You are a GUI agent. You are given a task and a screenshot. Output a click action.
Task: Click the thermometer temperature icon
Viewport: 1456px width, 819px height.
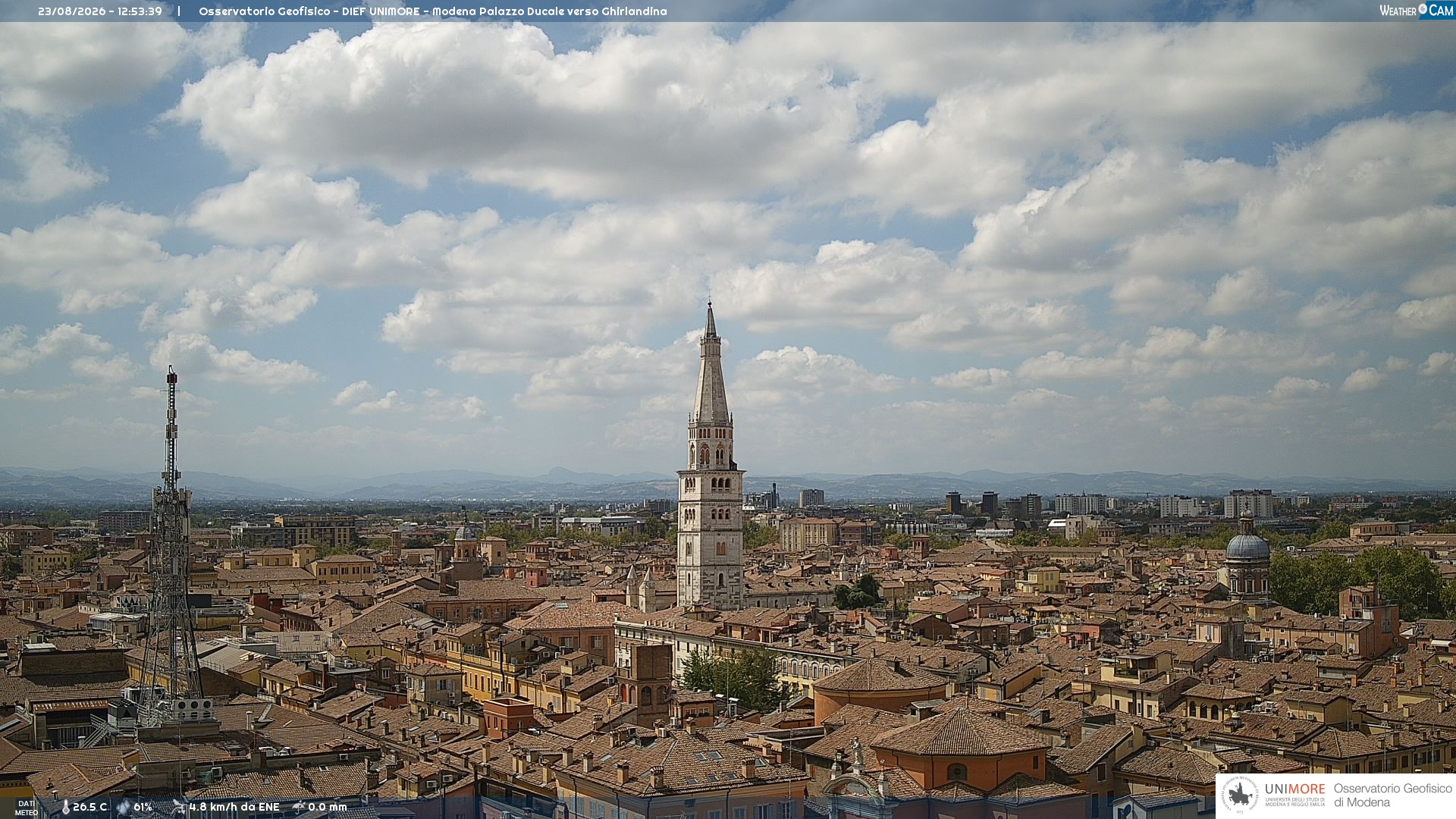(65, 808)
